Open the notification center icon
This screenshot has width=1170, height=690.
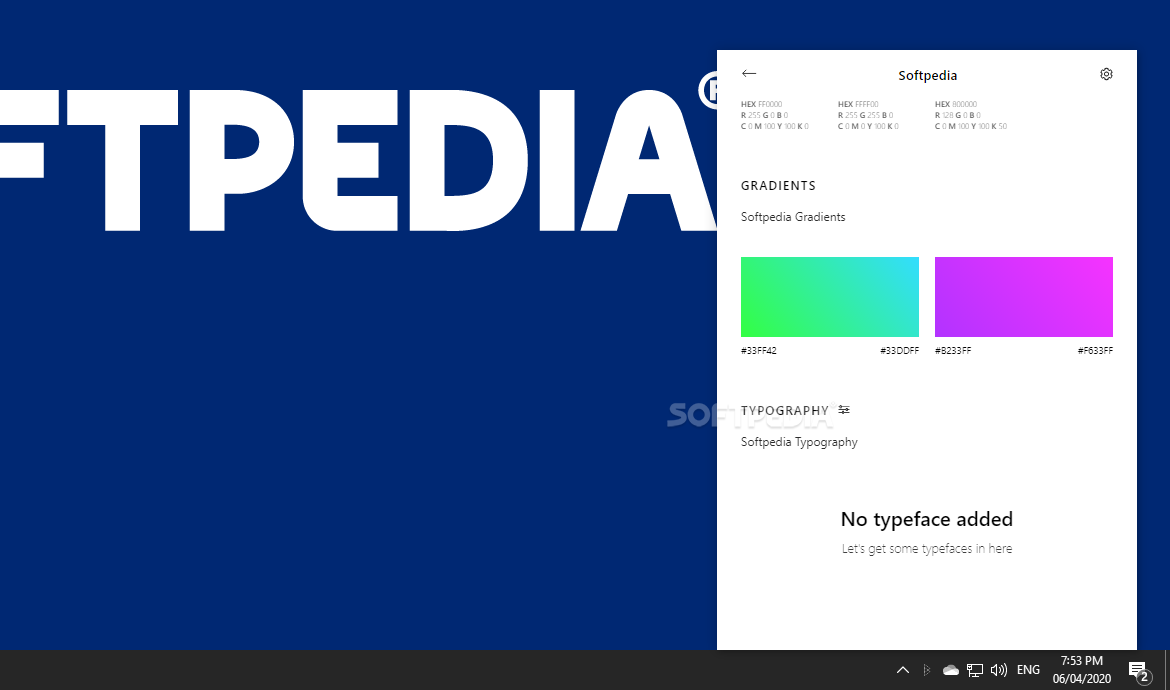[x=1139, y=671]
